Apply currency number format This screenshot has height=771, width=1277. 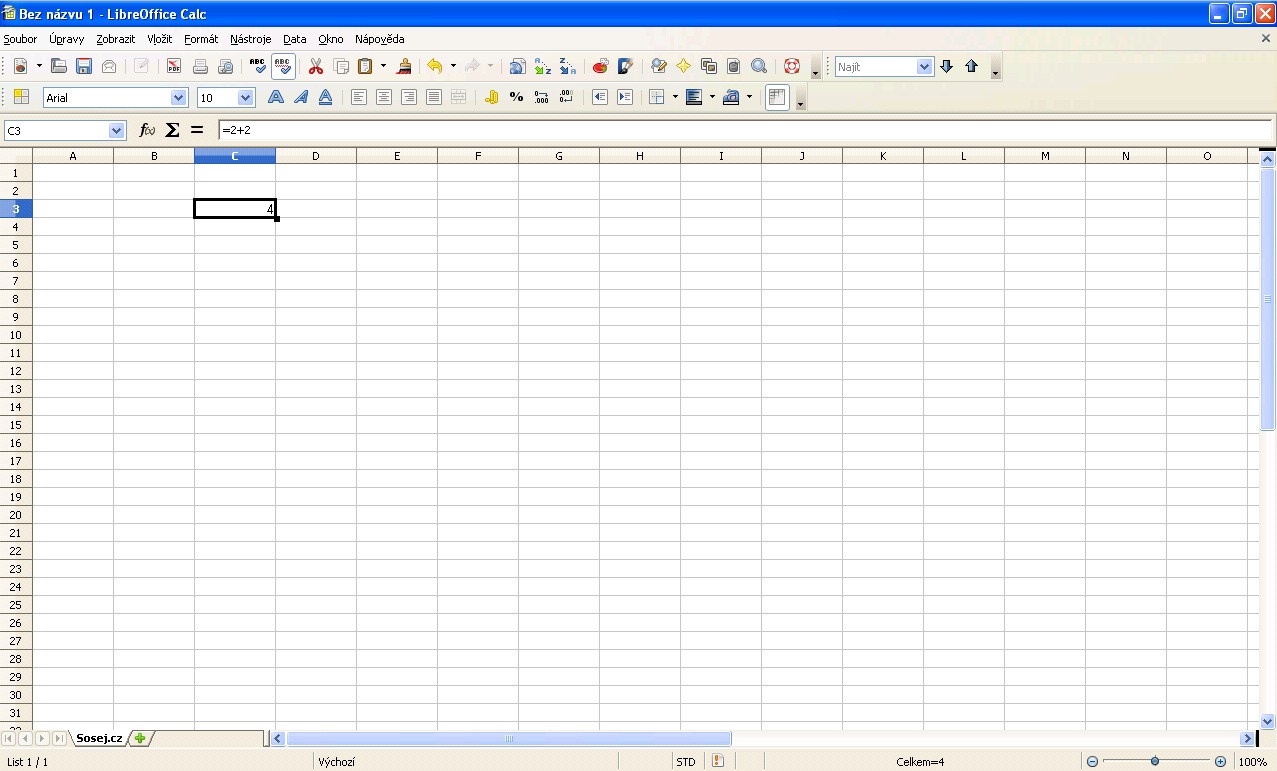[491, 97]
